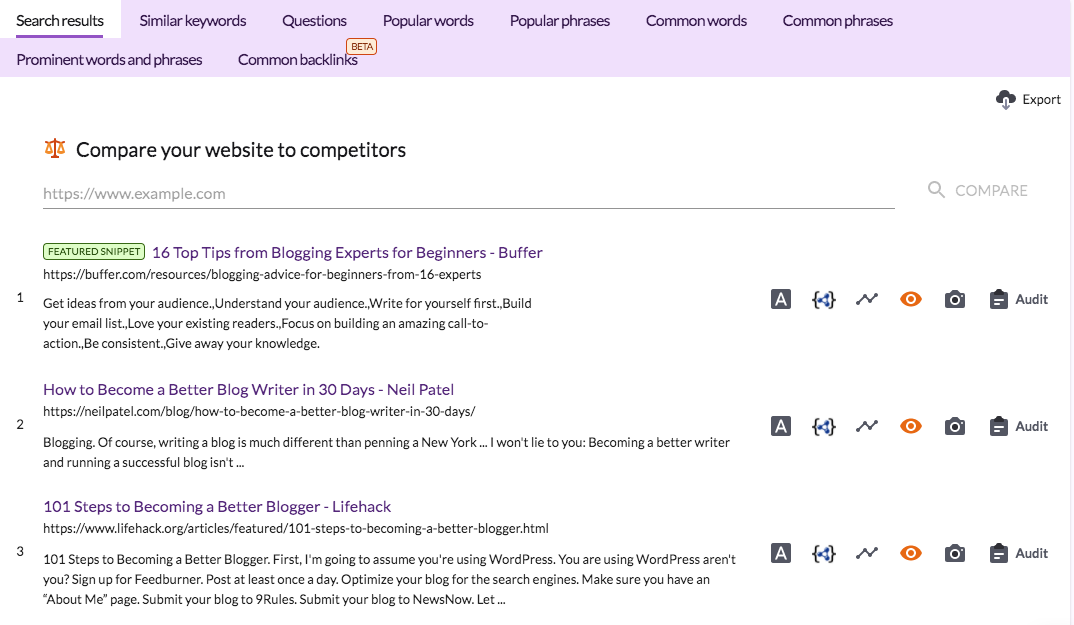The image size is (1074, 625).
Task: Click the camera icon on the Neil Patel row
Action: [x=955, y=425]
